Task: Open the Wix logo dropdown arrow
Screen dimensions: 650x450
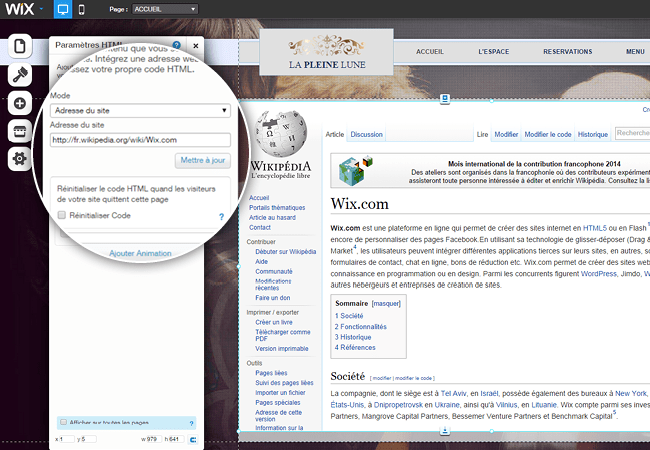Action: [x=41, y=9]
